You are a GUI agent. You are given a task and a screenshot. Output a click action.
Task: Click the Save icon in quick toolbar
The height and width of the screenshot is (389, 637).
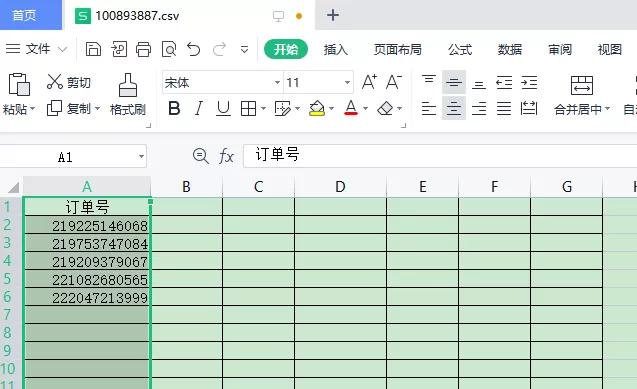pos(93,49)
